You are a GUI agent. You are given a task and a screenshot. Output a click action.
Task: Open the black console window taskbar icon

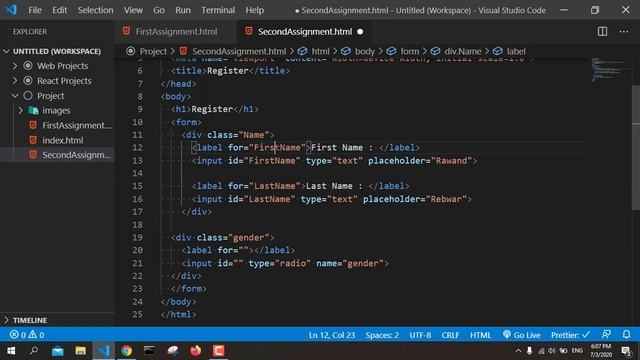[x=149, y=351]
